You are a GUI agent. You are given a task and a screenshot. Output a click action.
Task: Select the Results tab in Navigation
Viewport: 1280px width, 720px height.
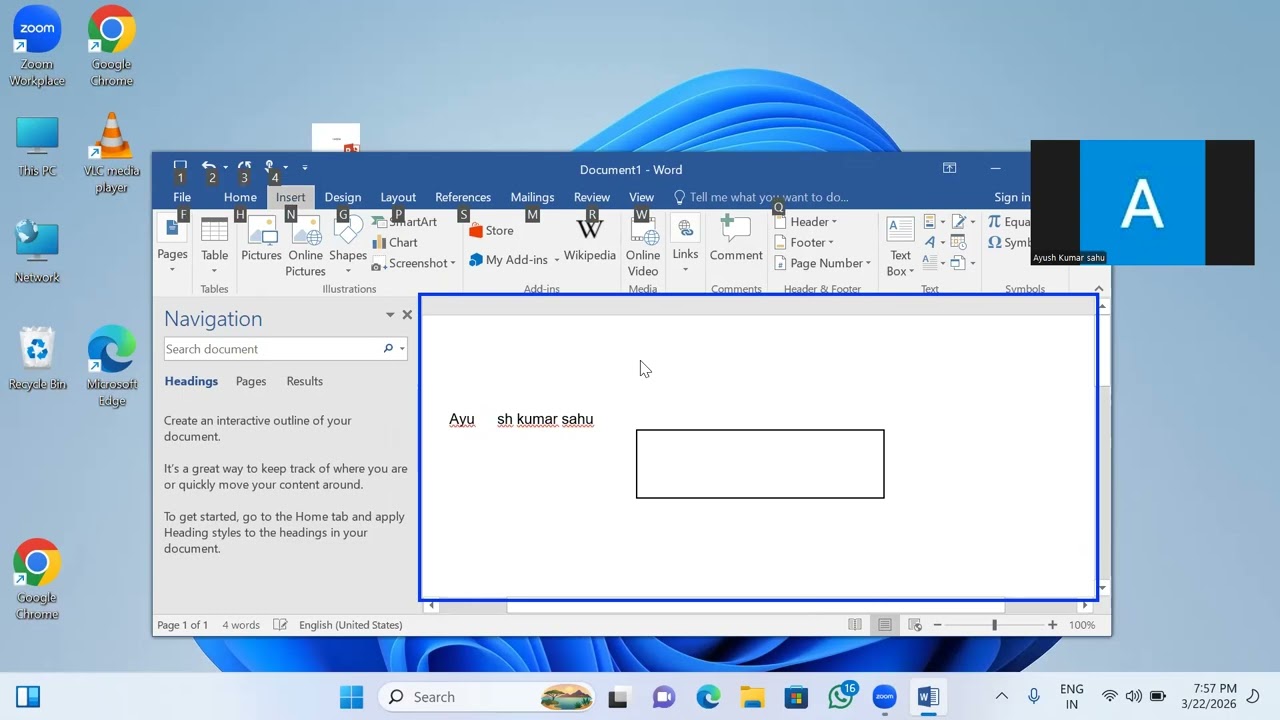point(305,381)
